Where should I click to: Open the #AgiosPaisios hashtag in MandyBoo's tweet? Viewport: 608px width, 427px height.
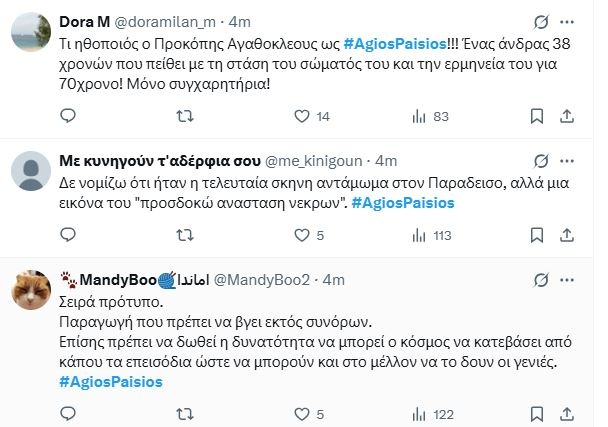111,381
